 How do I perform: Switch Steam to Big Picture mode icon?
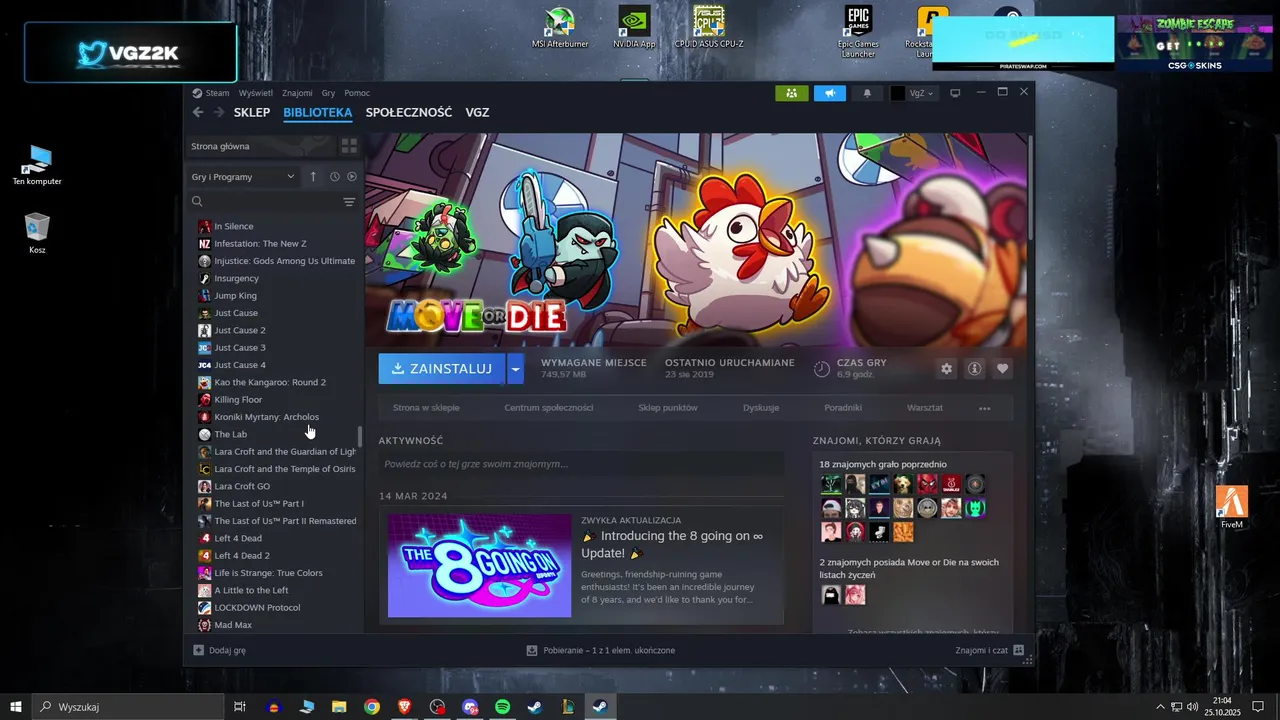click(x=955, y=93)
